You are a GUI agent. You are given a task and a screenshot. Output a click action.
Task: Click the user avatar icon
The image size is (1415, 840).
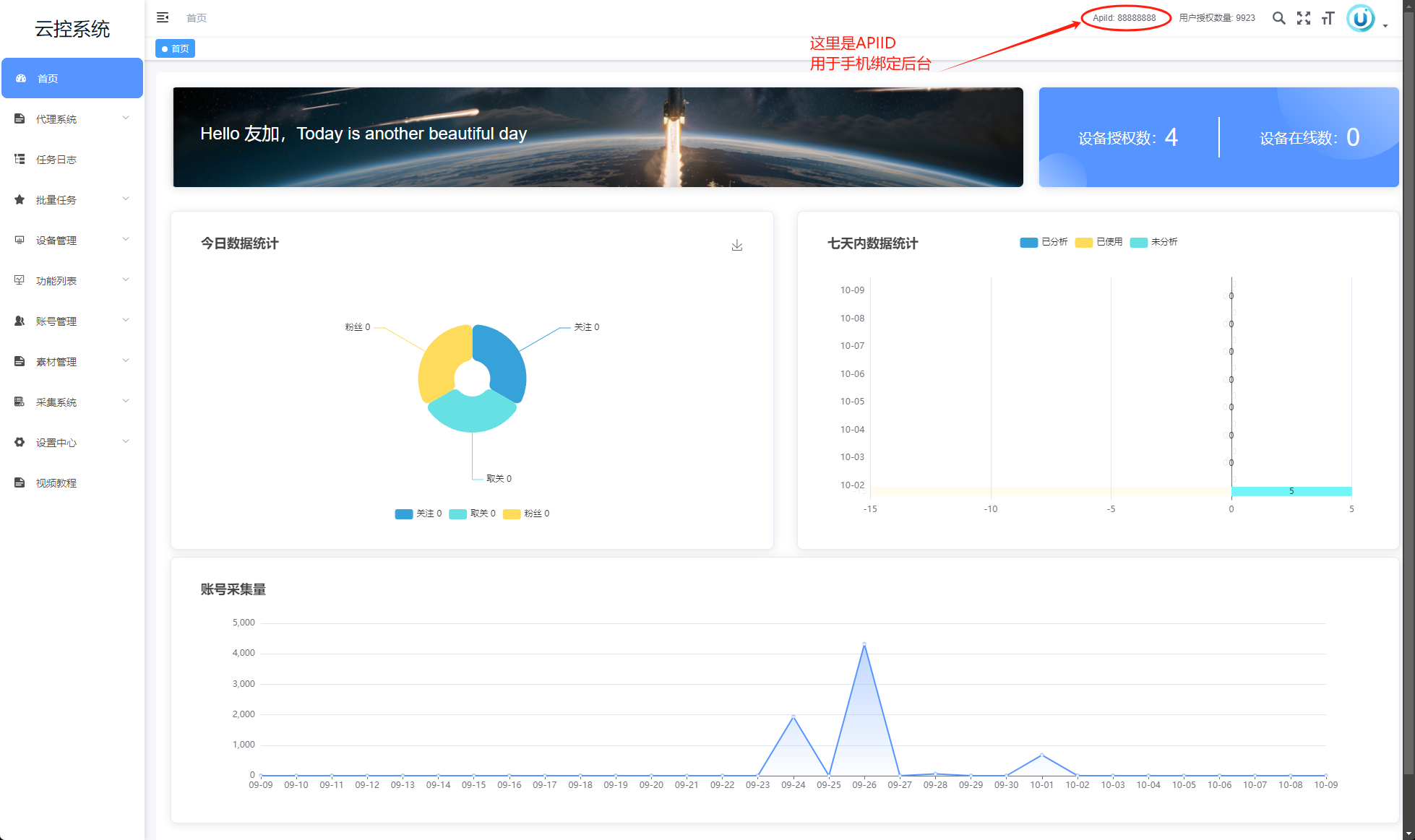(1360, 18)
